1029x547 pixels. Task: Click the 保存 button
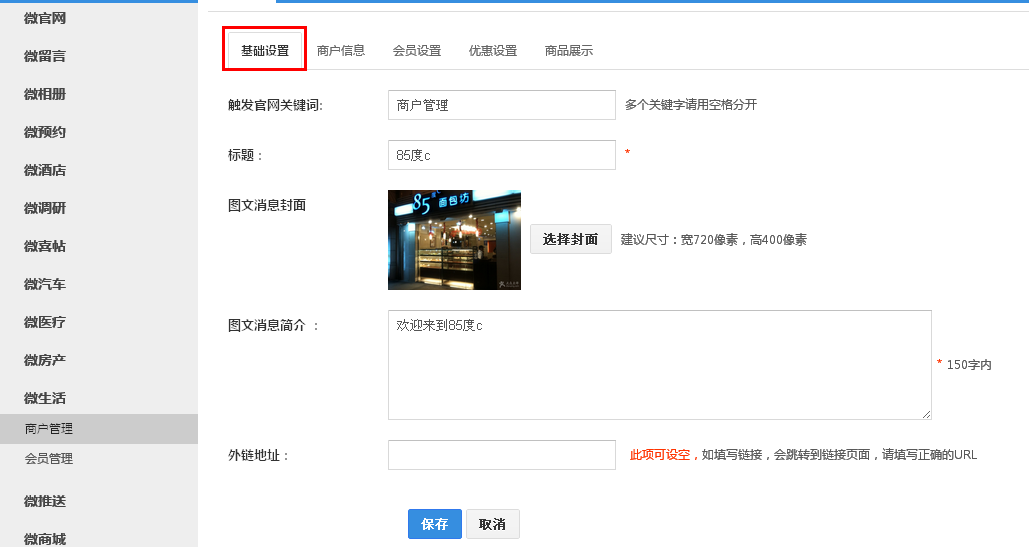point(434,524)
